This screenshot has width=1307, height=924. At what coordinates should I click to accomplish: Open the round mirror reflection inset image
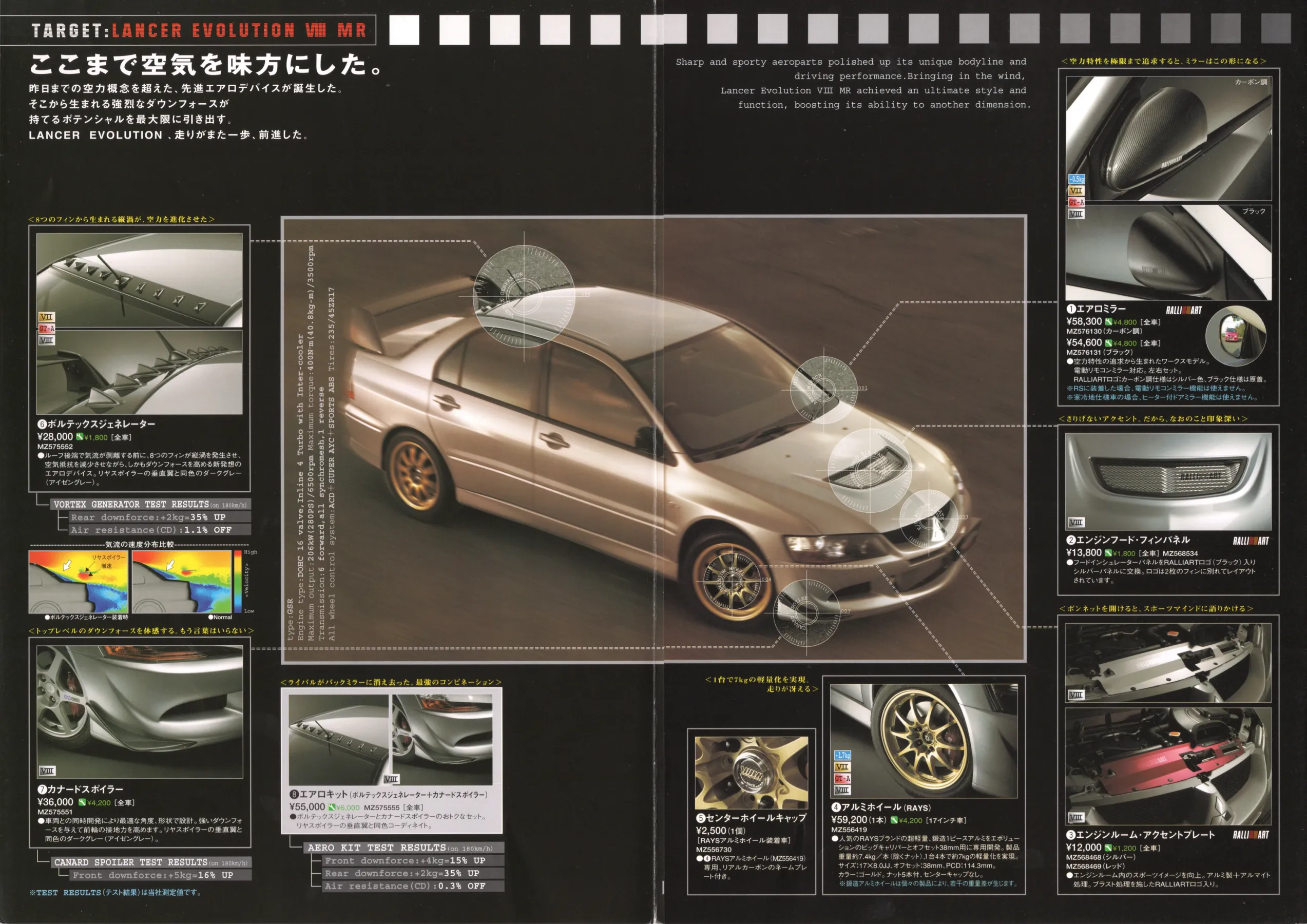click(1236, 336)
